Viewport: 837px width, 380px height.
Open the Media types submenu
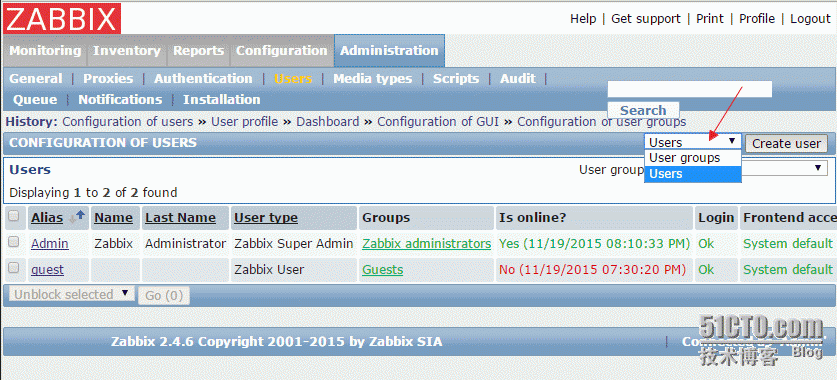pyautogui.click(x=373, y=78)
